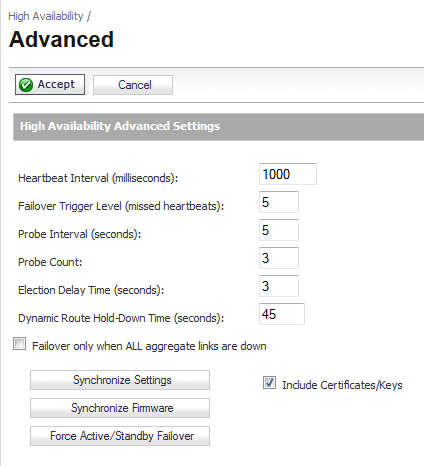424x466 pixels.
Task: Click the Synchronize Settings button
Action: 120,380
